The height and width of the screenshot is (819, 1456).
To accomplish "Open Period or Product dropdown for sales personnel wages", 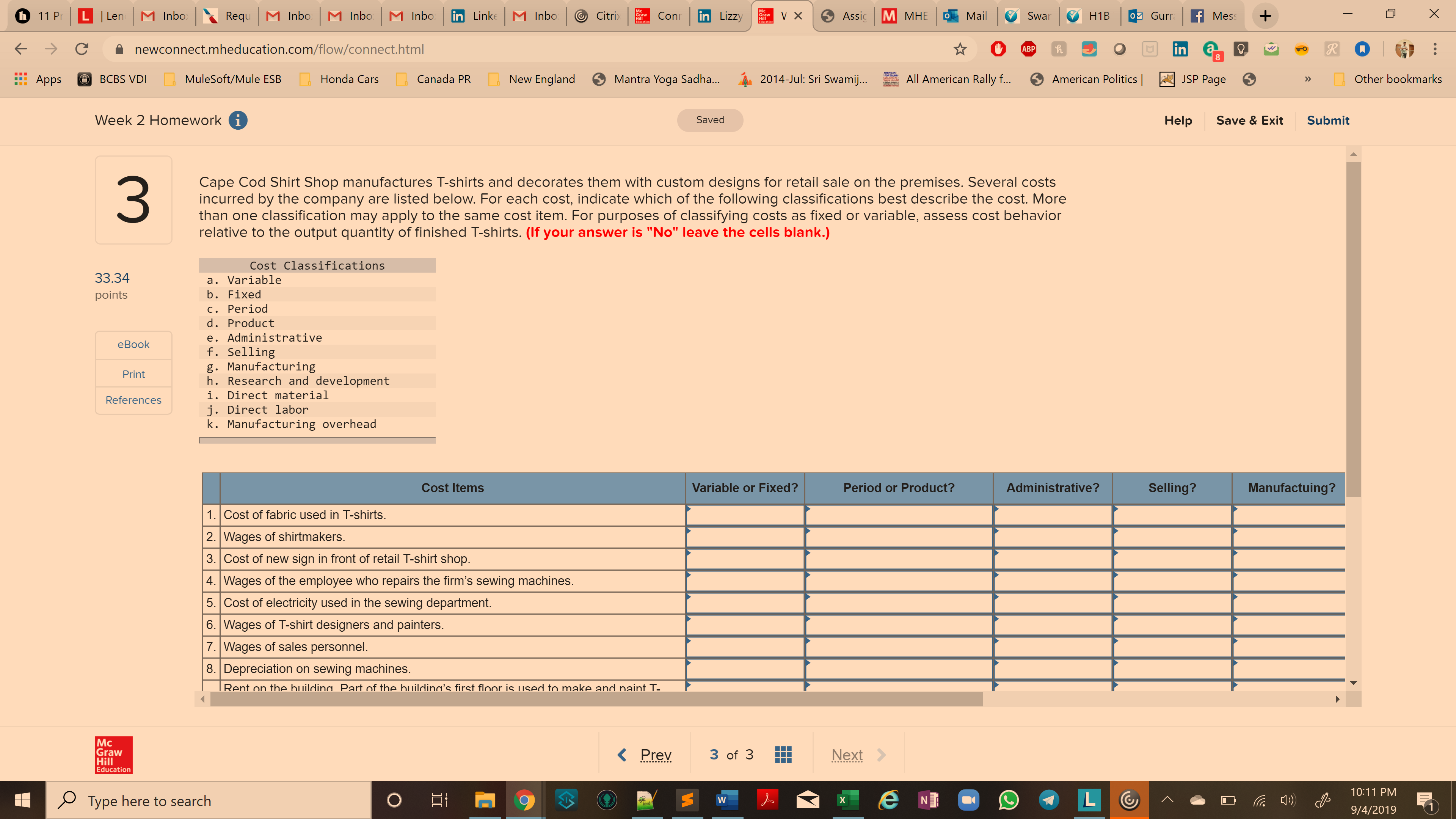I will pos(899,646).
